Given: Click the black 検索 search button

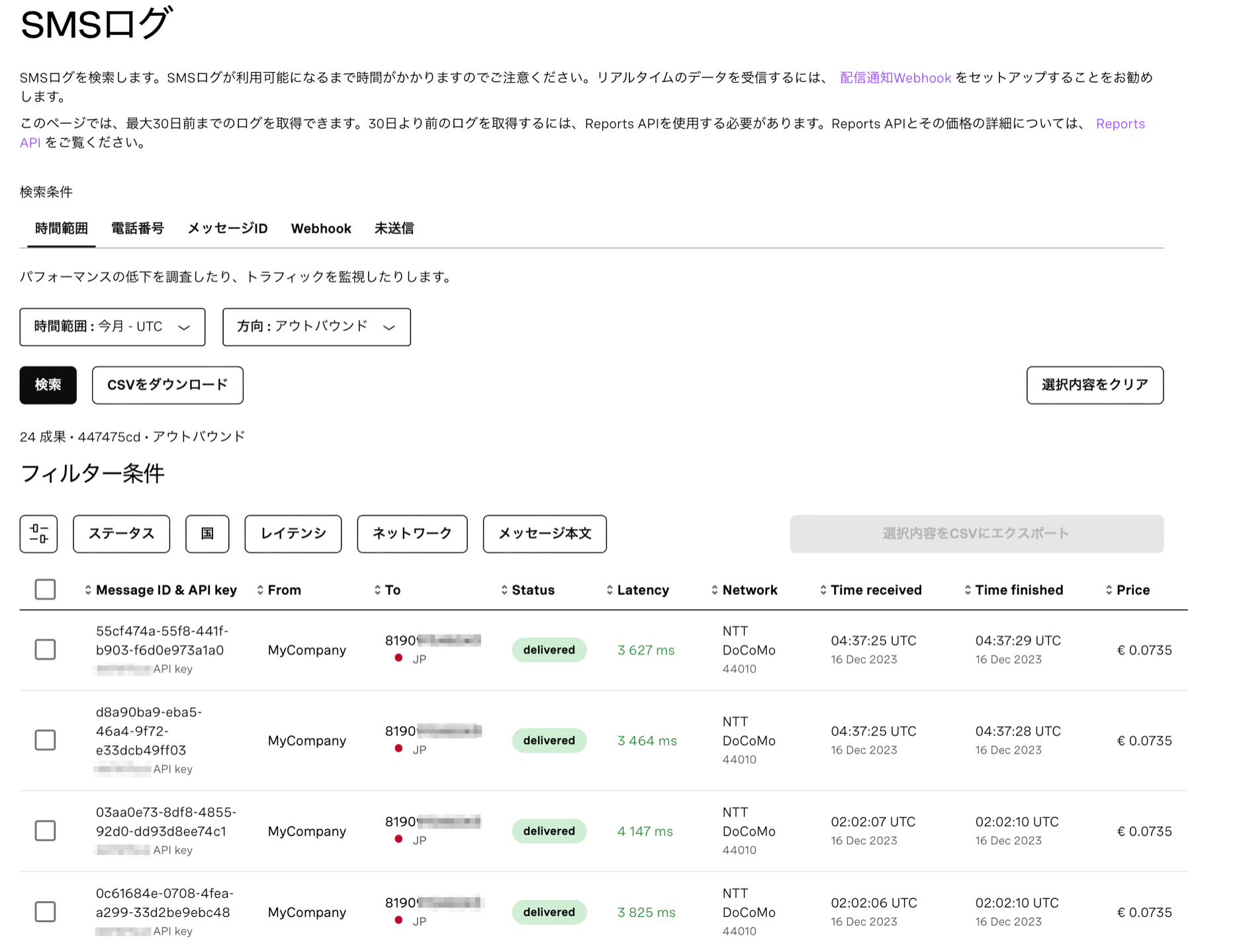Looking at the screenshot, I should point(48,385).
